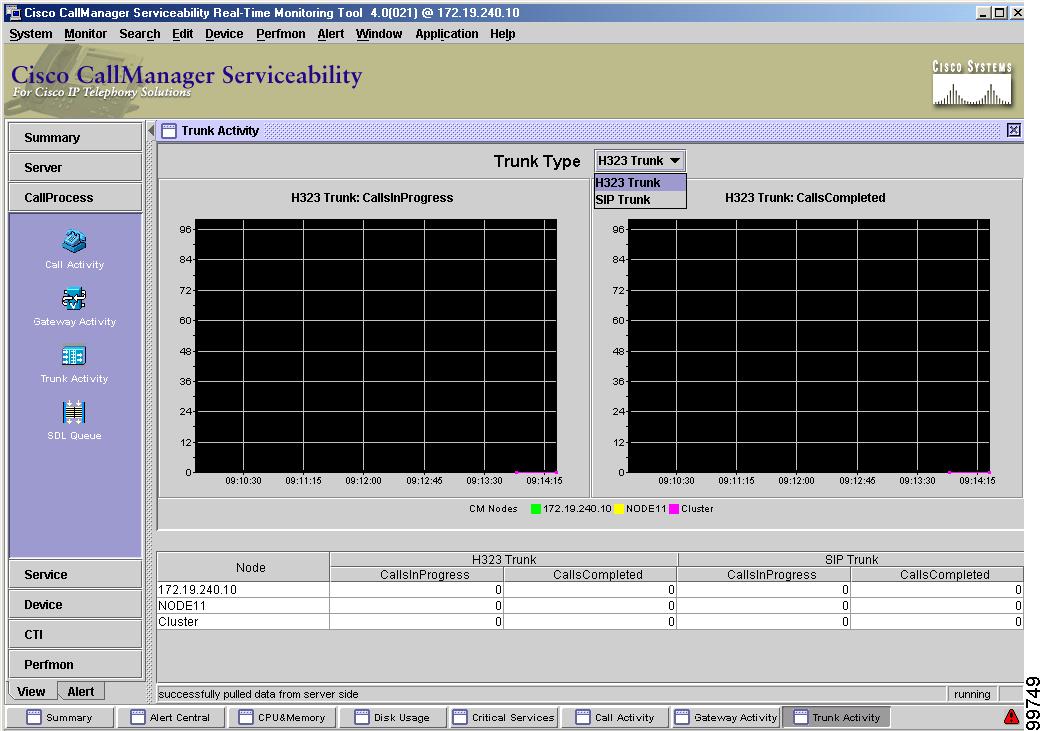Select the 172.19.240.10 table row
The width and height of the screenshot is (1046, 731).
[x=590, y=590]
